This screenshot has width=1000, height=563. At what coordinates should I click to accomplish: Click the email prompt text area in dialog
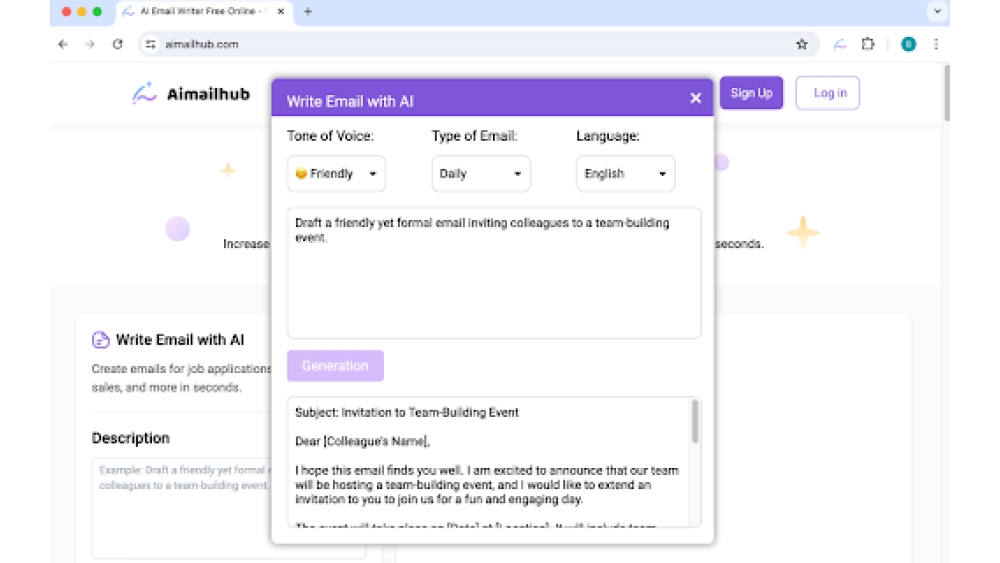click(494, 272)
